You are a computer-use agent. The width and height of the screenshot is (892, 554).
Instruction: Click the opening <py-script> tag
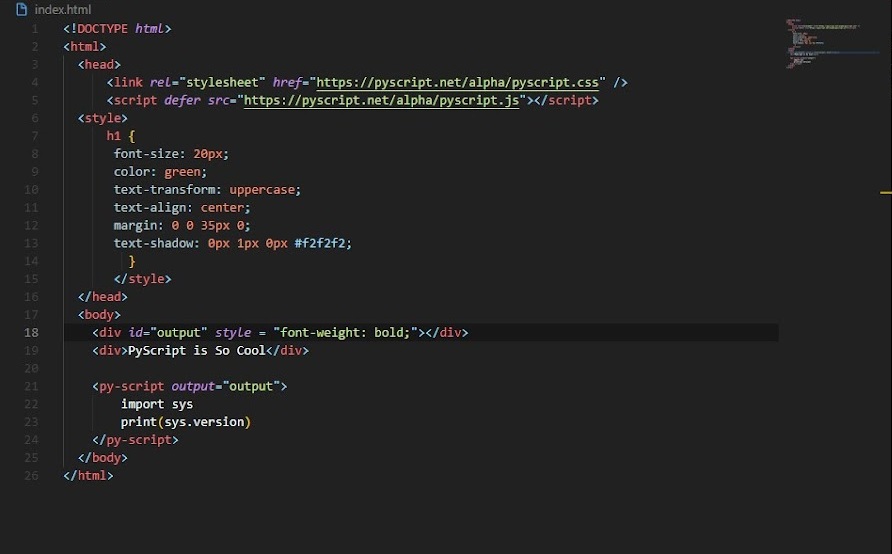tap(190, 386)
